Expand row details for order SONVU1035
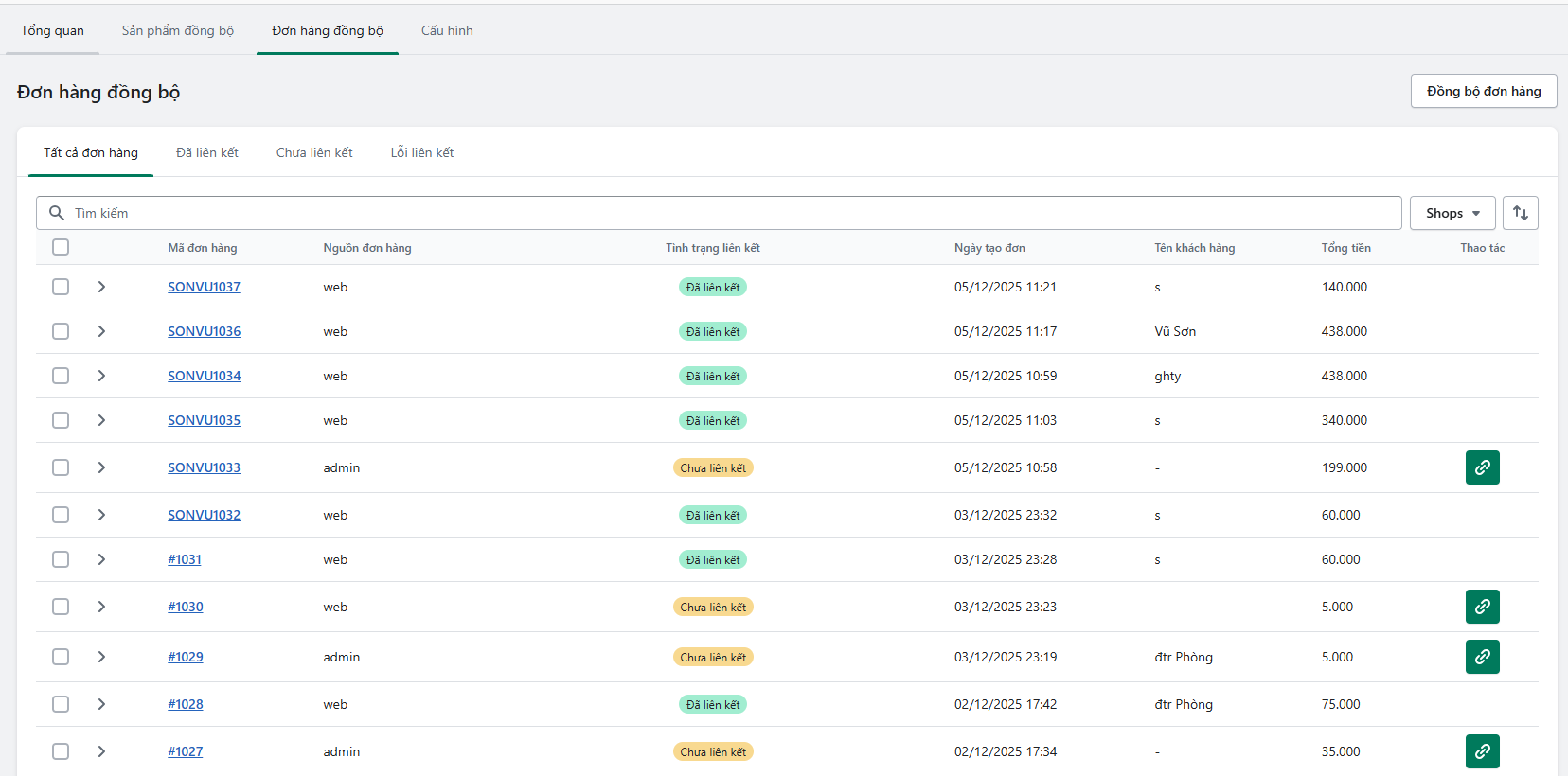This screenshot has height=776, width=1568. (101, 420)
